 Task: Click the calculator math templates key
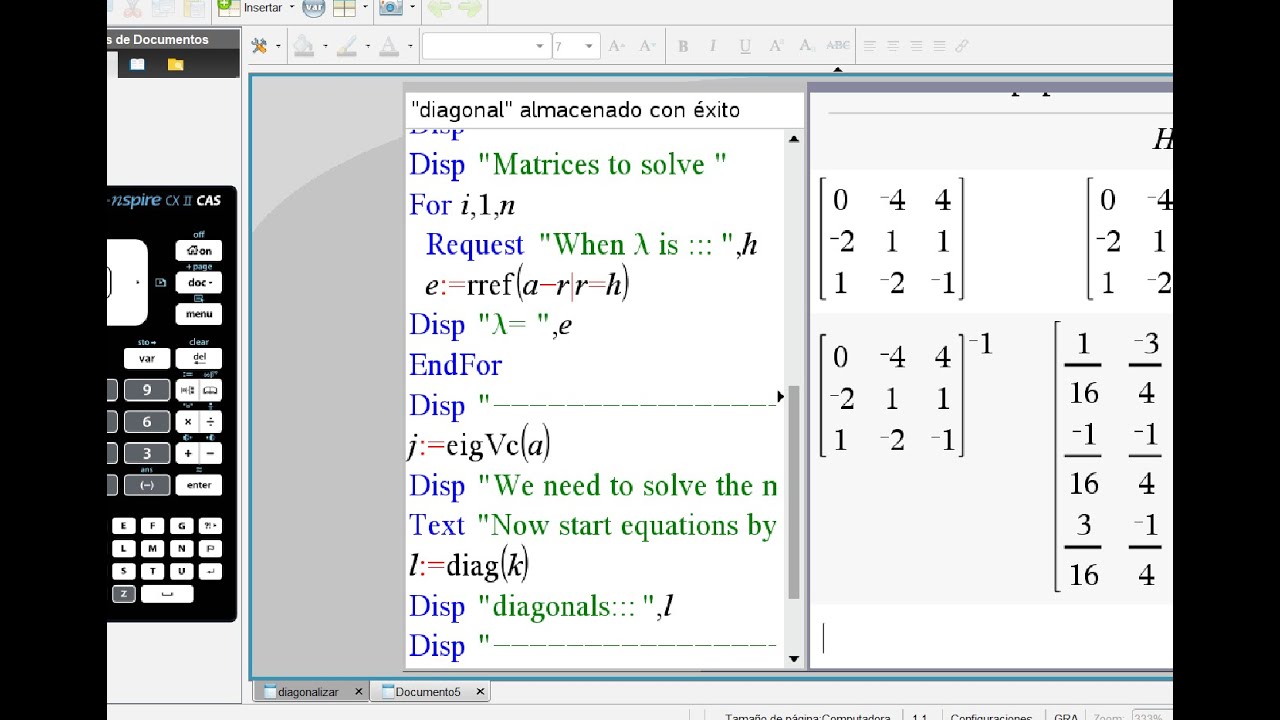pyautogui.click(x=187, y=390)
